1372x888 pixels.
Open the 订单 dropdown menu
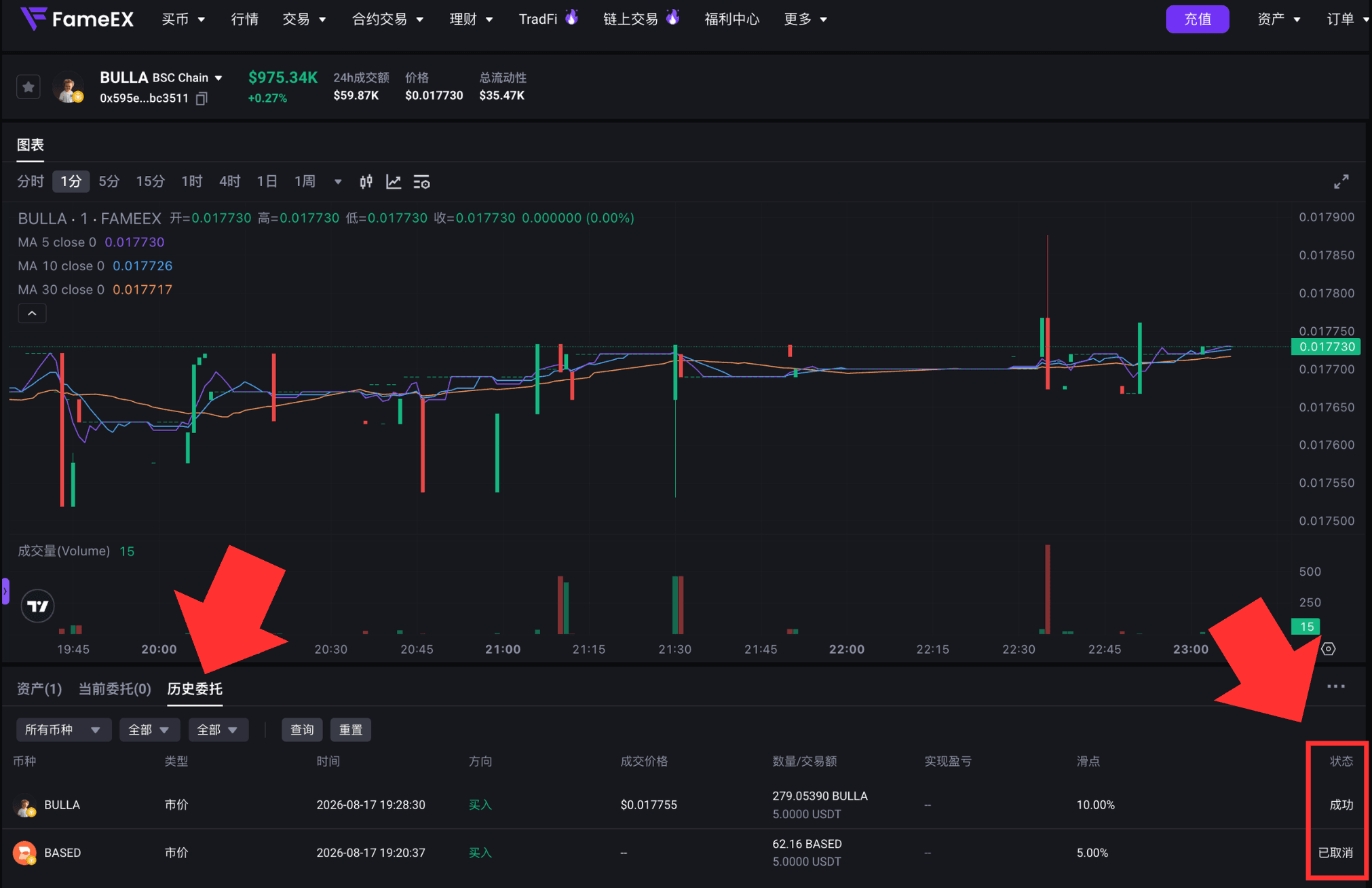pyautogui.click(x=1348, y=19)
